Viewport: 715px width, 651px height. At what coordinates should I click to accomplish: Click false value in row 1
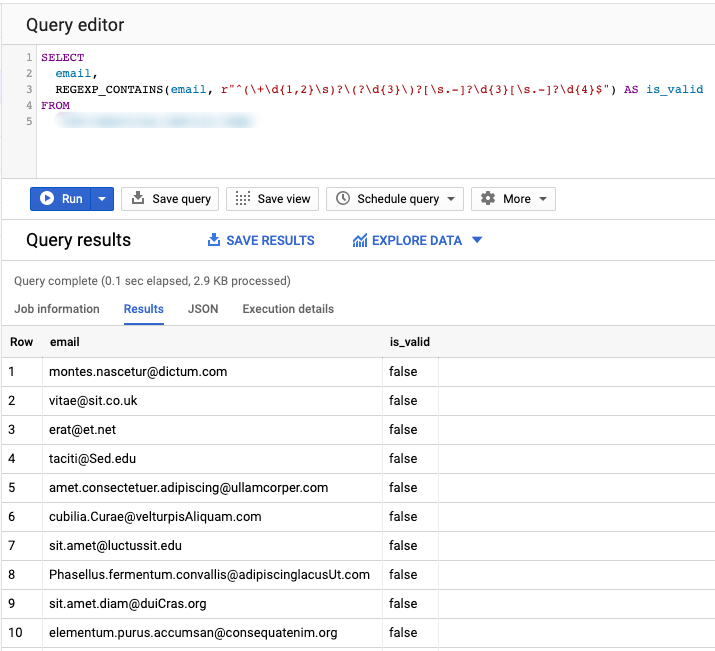[403, 372]
